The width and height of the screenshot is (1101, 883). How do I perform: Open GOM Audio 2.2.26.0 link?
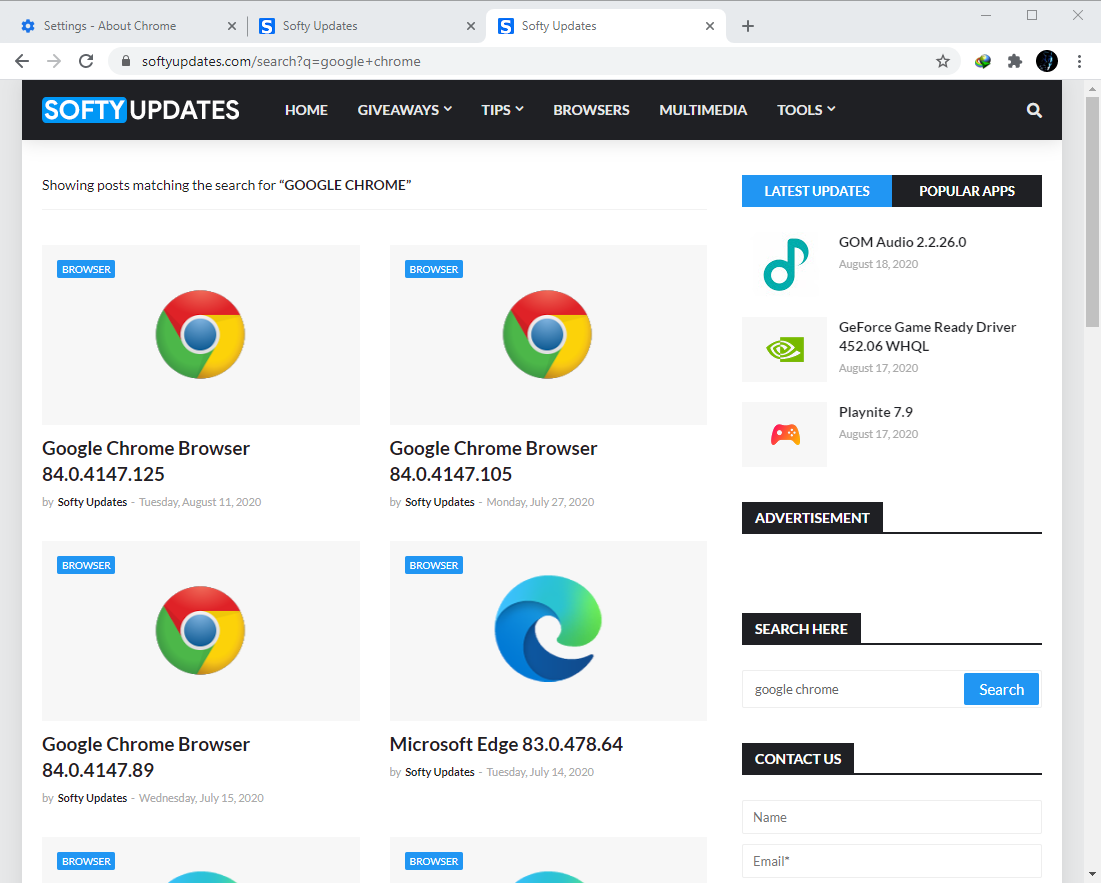[902, 242]
